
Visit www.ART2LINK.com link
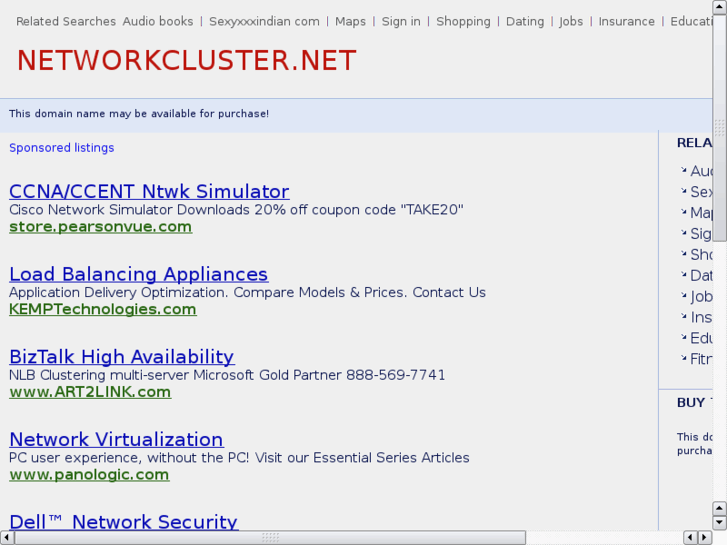point(90,392)
